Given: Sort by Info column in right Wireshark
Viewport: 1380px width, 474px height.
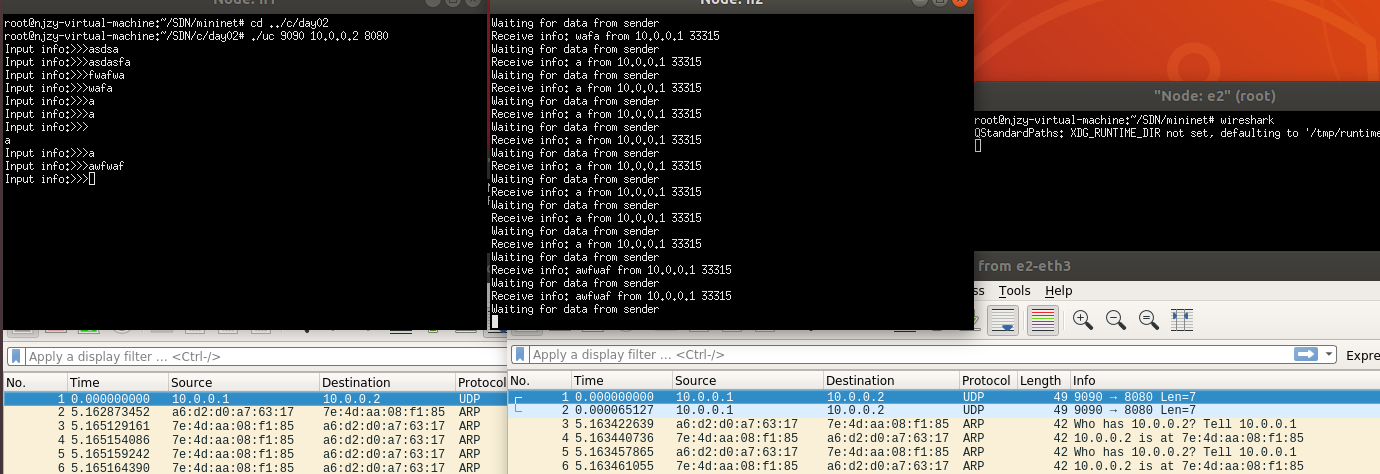Looking at the screenshot, I should (1225, 380).
